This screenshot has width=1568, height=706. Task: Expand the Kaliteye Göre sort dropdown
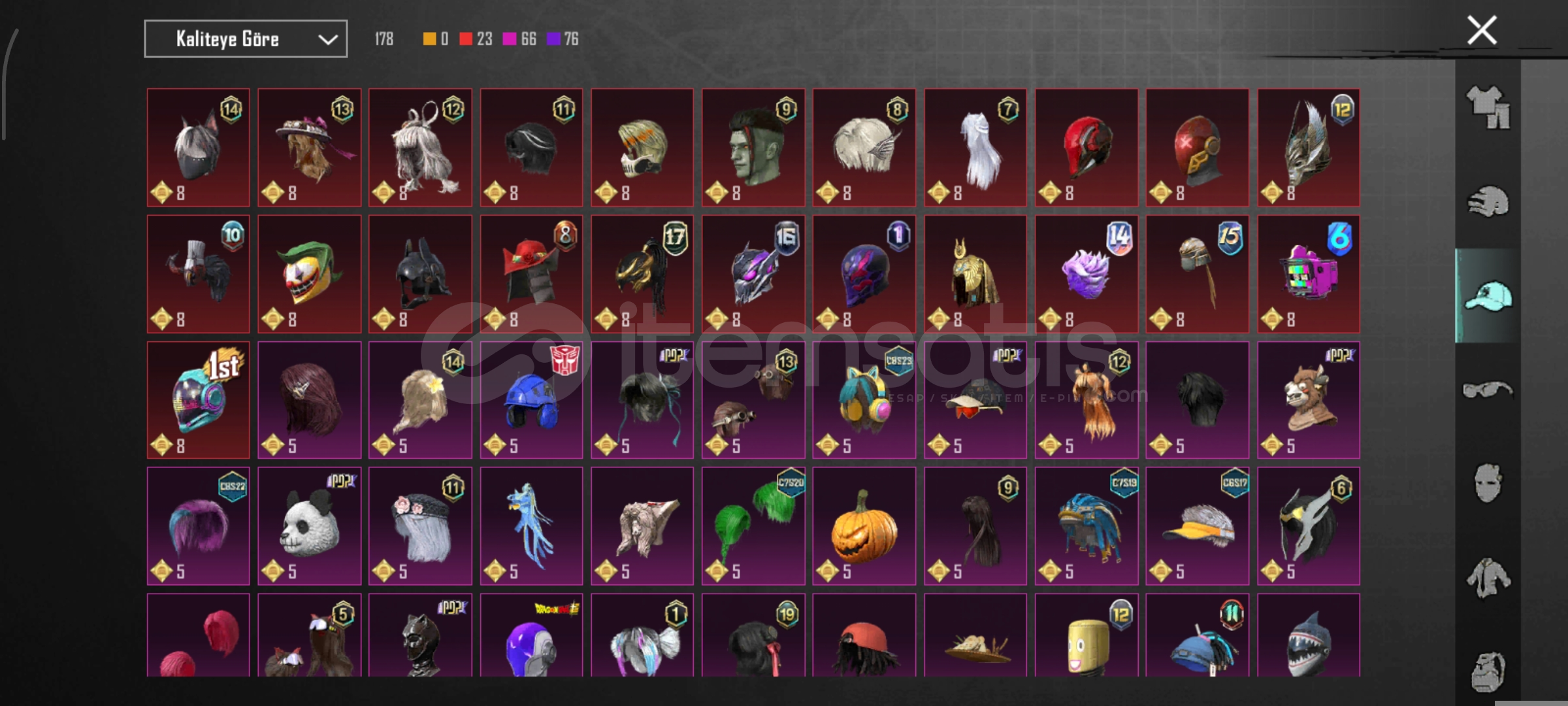[x=246, y=39]
